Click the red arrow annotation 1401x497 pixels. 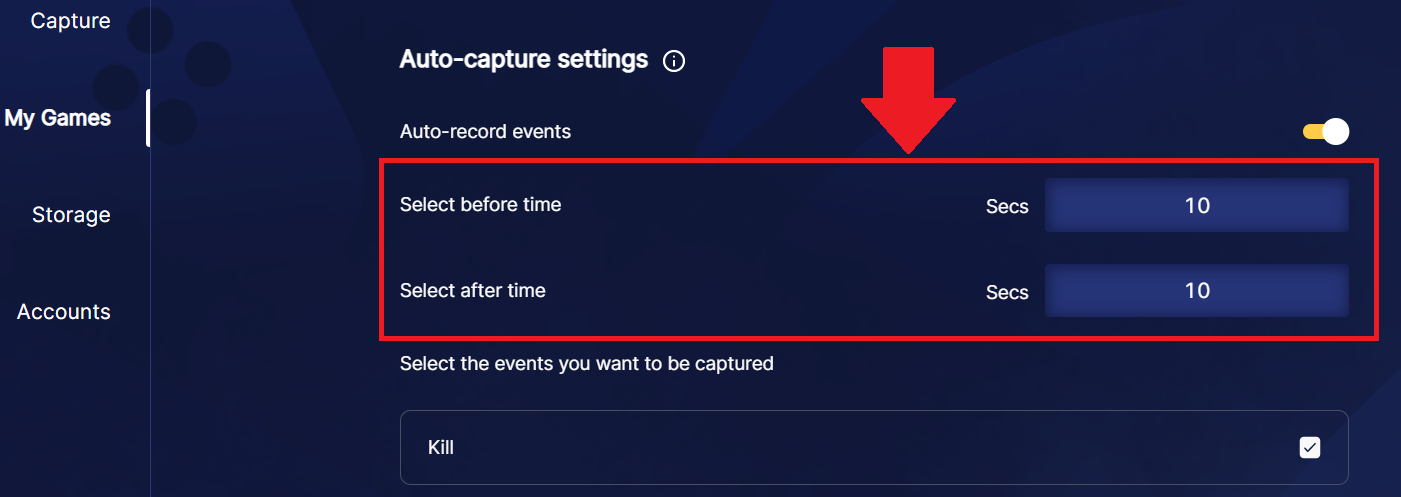(x=908, y=98)
